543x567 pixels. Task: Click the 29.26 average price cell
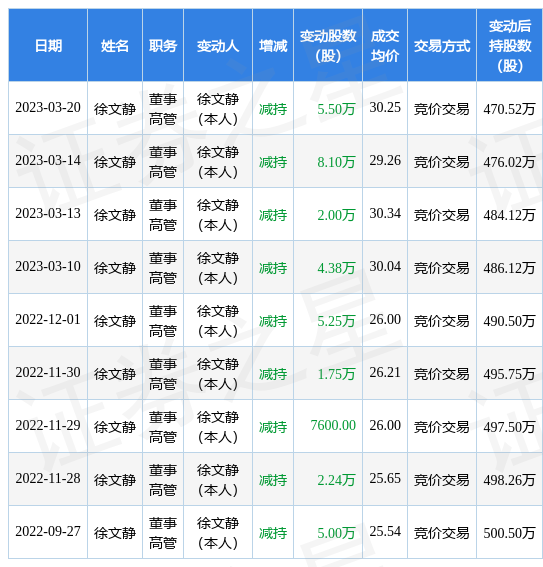[385, 161]
